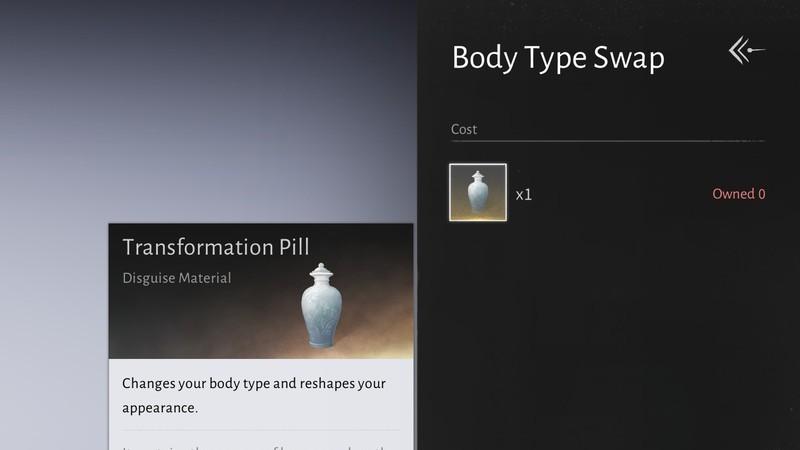Click the 'Changes your body type' description
The image size is (800, 450).
tap(253, 384)
